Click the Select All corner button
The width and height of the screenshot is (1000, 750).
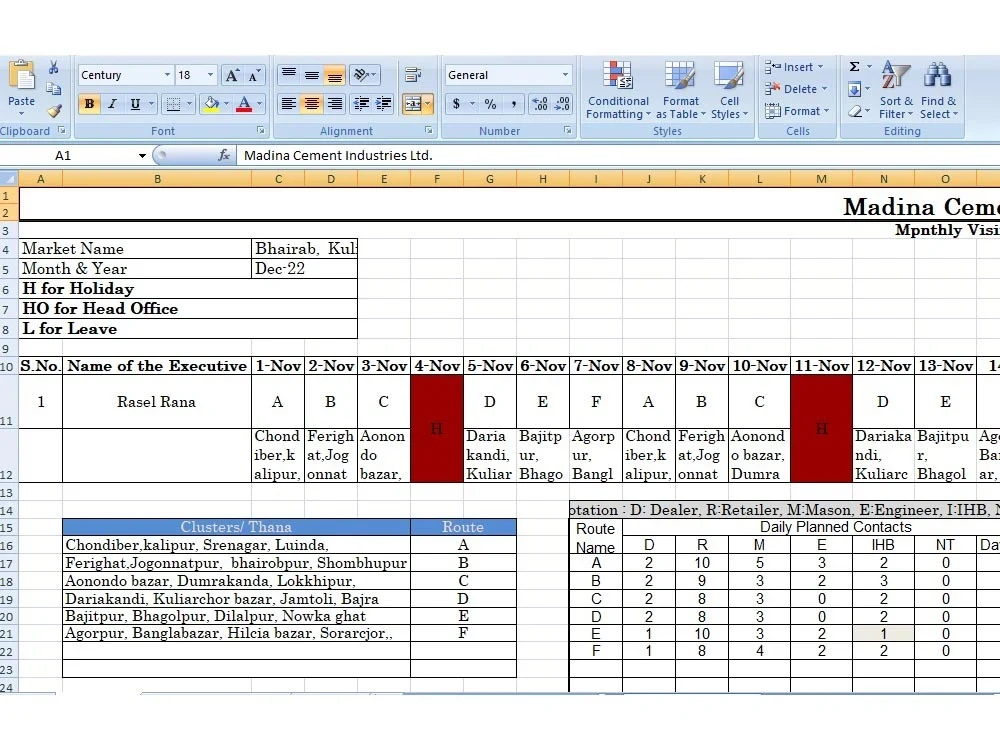tap(9, 179)
